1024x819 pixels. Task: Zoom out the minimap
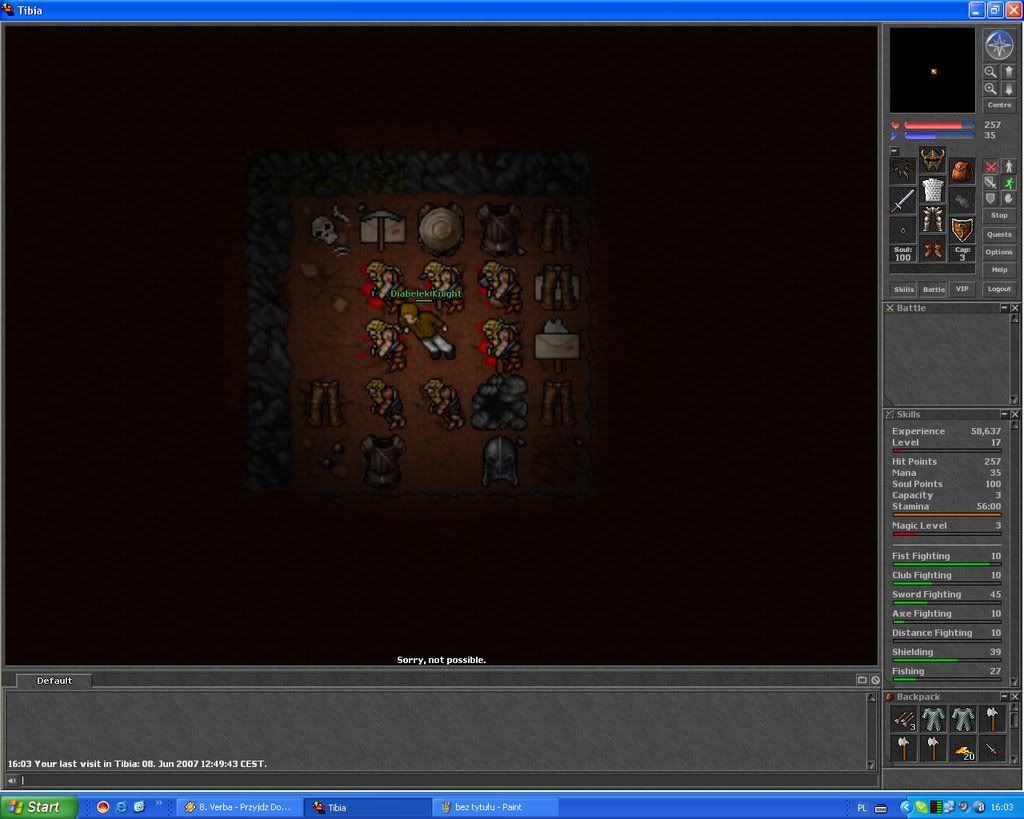(991, 72)
